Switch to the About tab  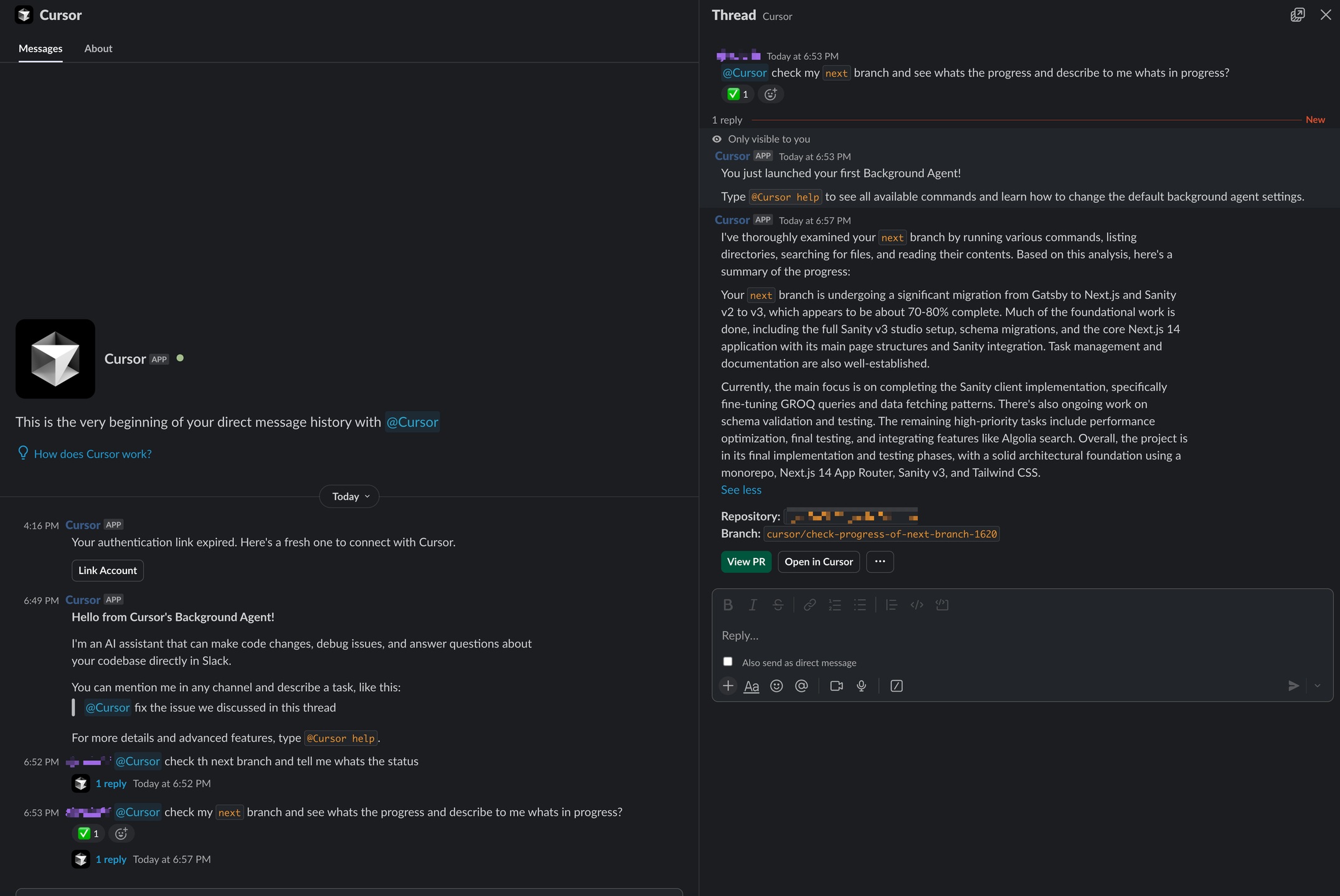click(x=98, y=49)
